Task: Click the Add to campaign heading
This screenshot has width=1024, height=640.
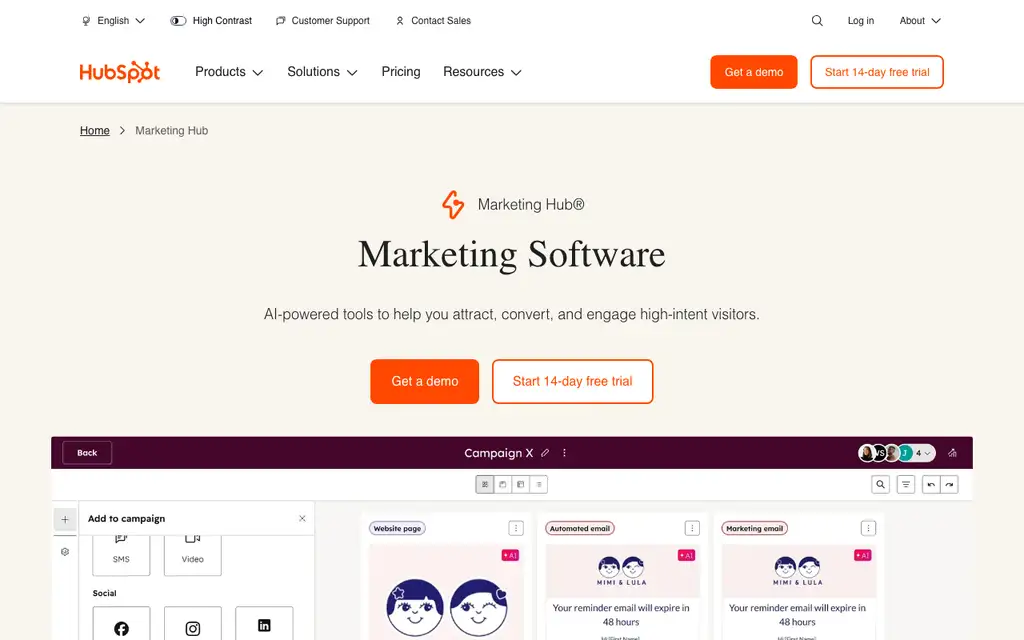Action: point(127,519)
